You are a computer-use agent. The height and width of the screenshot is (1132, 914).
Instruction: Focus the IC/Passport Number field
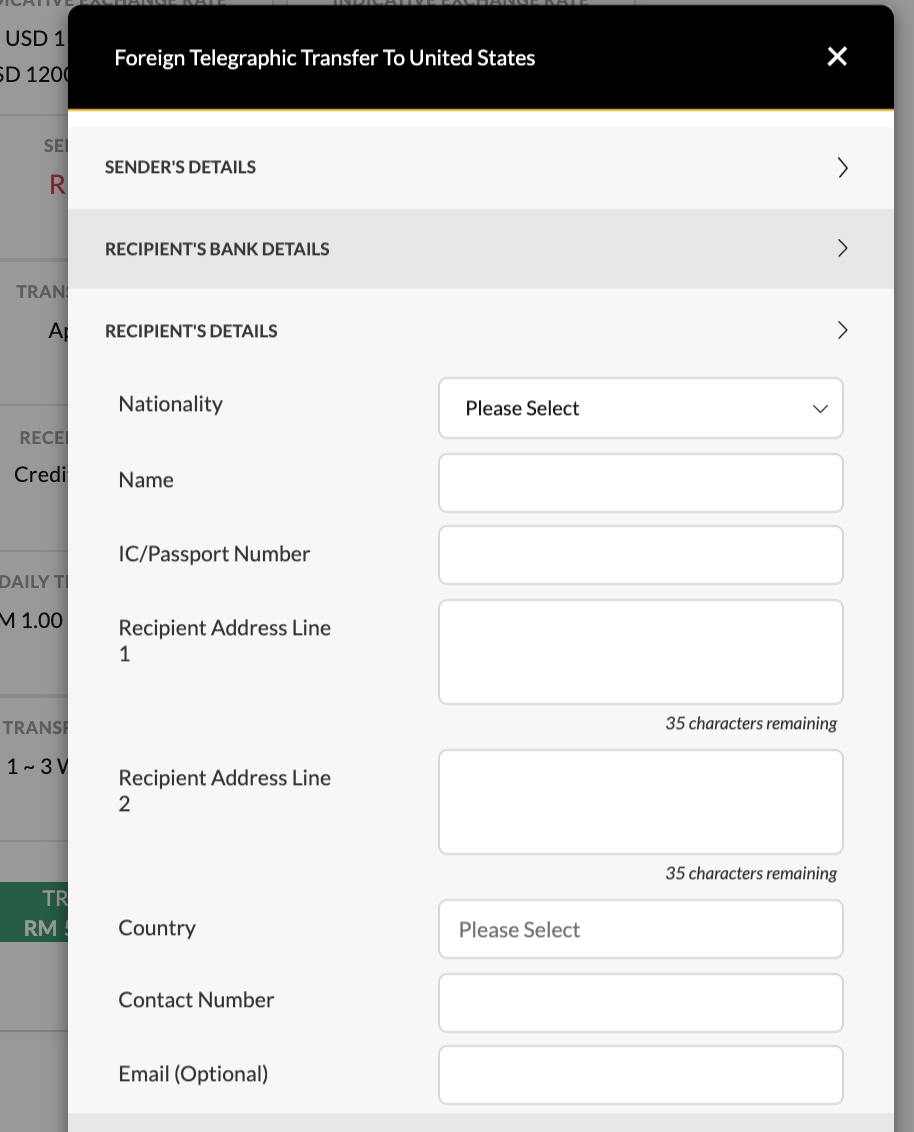pyautogui.click(x=640, y=555)
